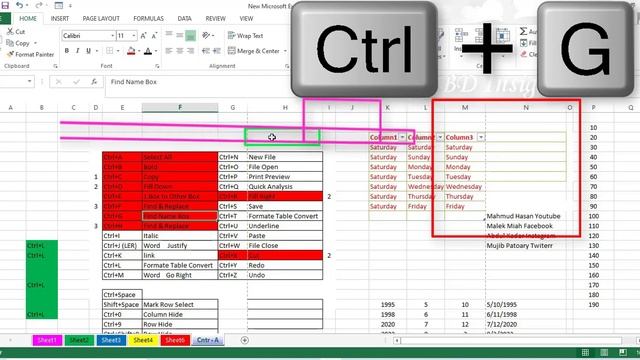Click Middle Align icon
The image size is (640, 360).
pos(180,36)
